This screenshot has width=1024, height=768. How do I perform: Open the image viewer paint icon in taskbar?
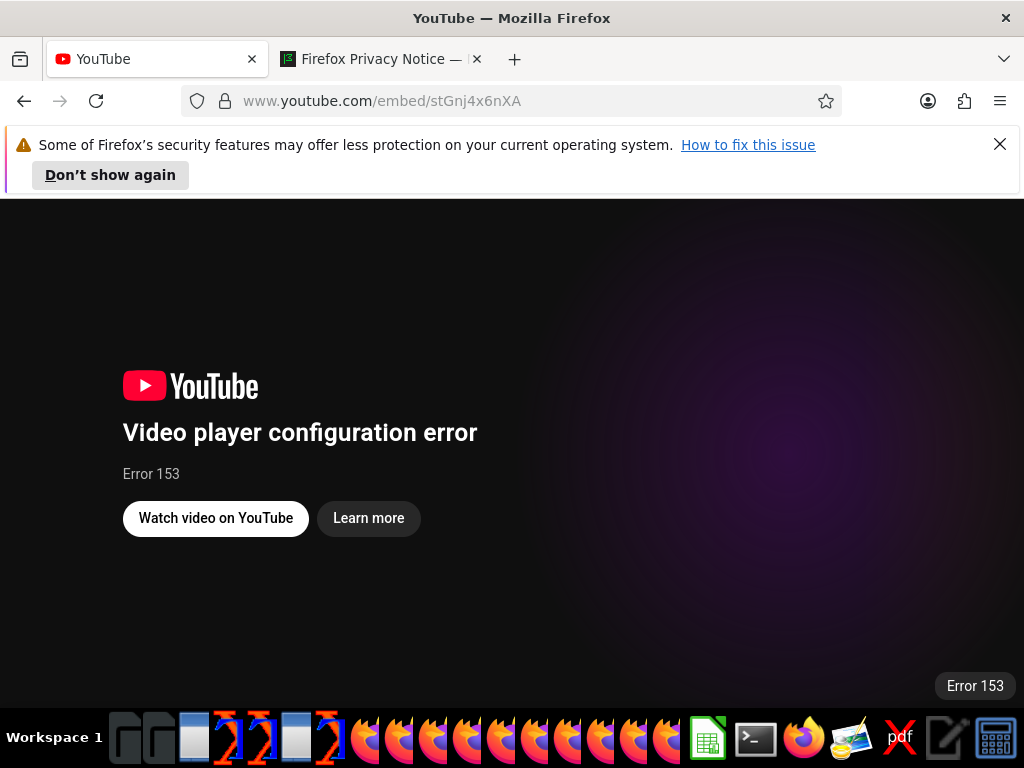coord(852,739)
